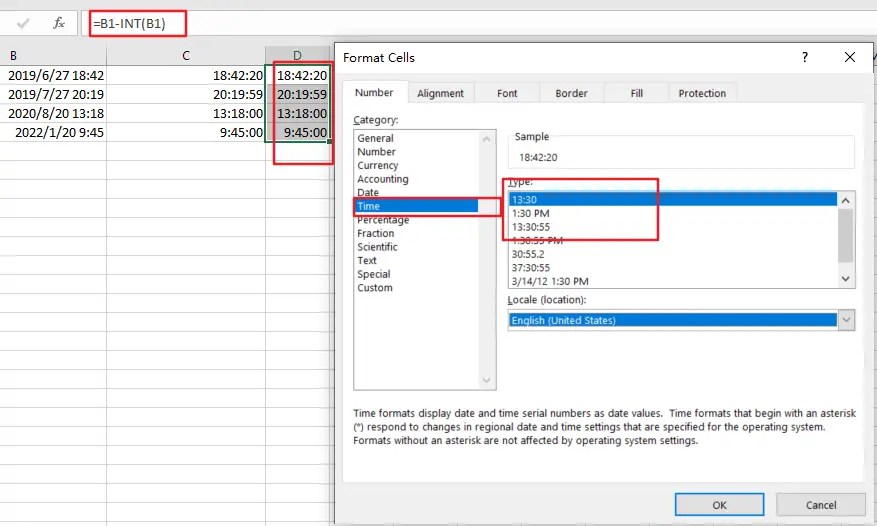Open Format Cells help question mark
Viewport: 877px width, 526px height.
[x=804, y=57]
